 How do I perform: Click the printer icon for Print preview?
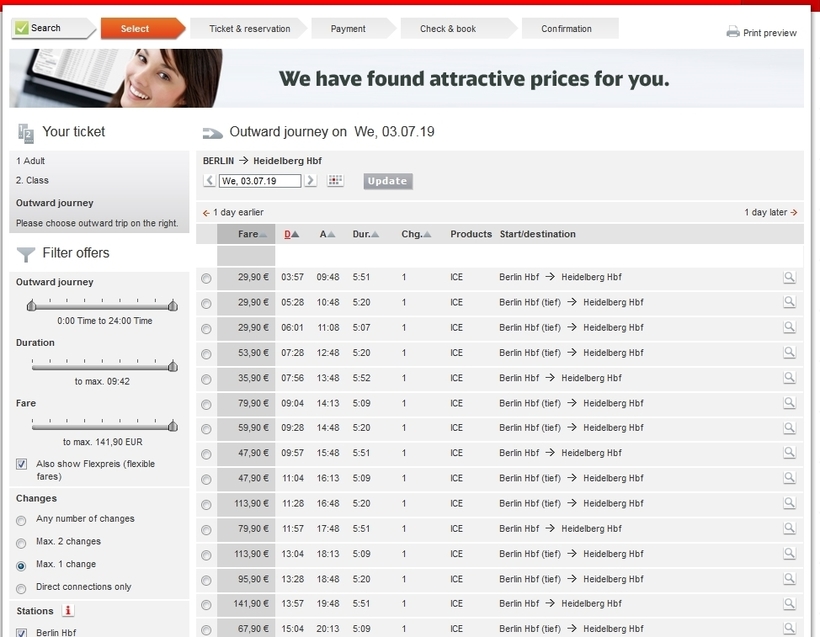[x=733, y=32]
